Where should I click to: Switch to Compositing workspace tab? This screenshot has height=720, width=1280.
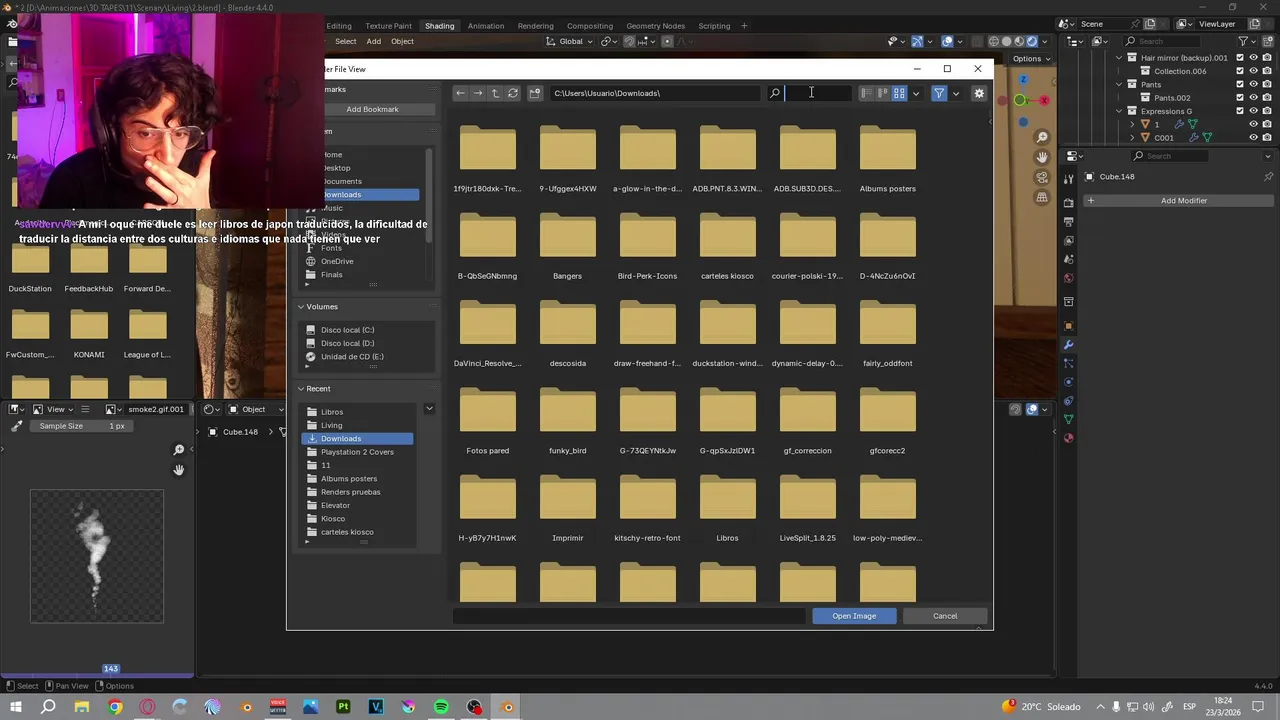(590, 26)
